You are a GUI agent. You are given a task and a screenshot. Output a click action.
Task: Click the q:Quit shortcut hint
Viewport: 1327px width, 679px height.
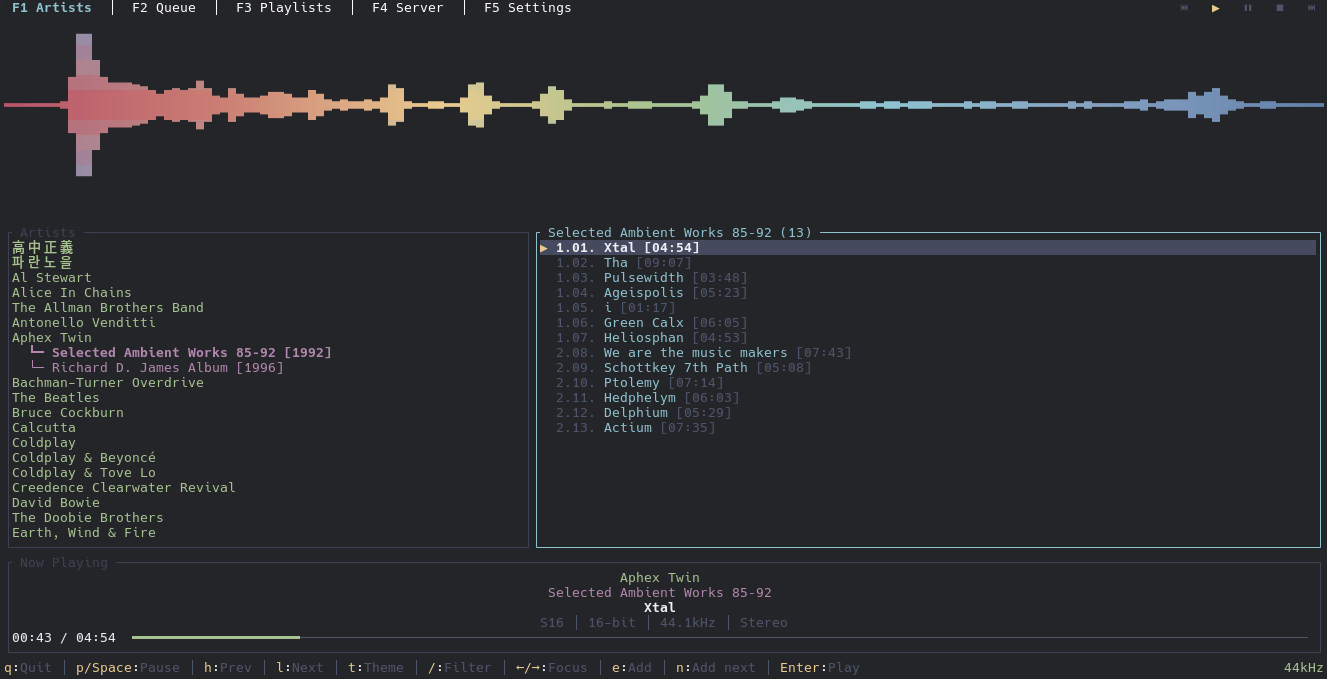(28, 668)
